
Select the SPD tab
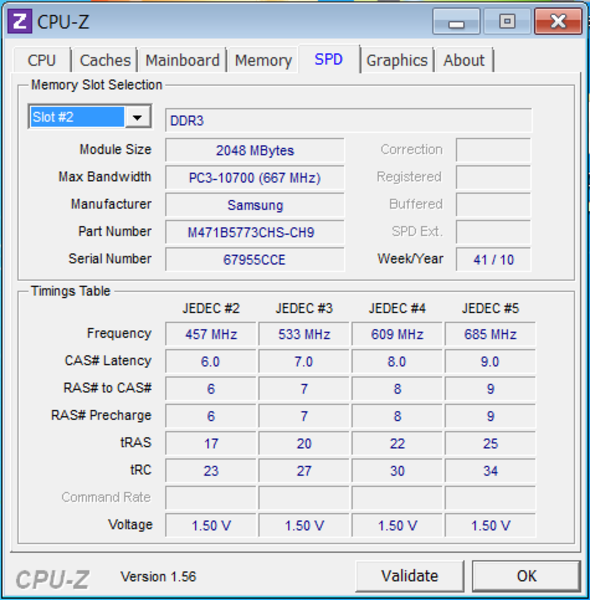[329, 59]
